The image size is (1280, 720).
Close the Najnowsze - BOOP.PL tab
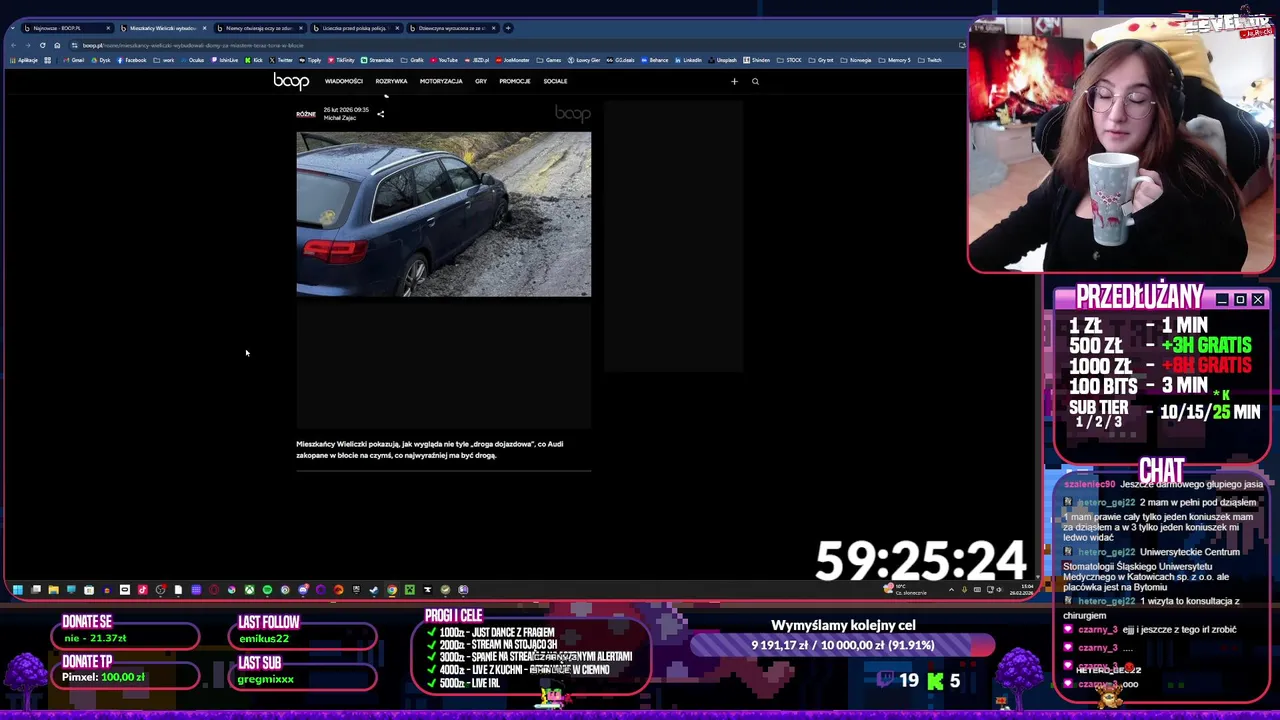tap(108, 28)
